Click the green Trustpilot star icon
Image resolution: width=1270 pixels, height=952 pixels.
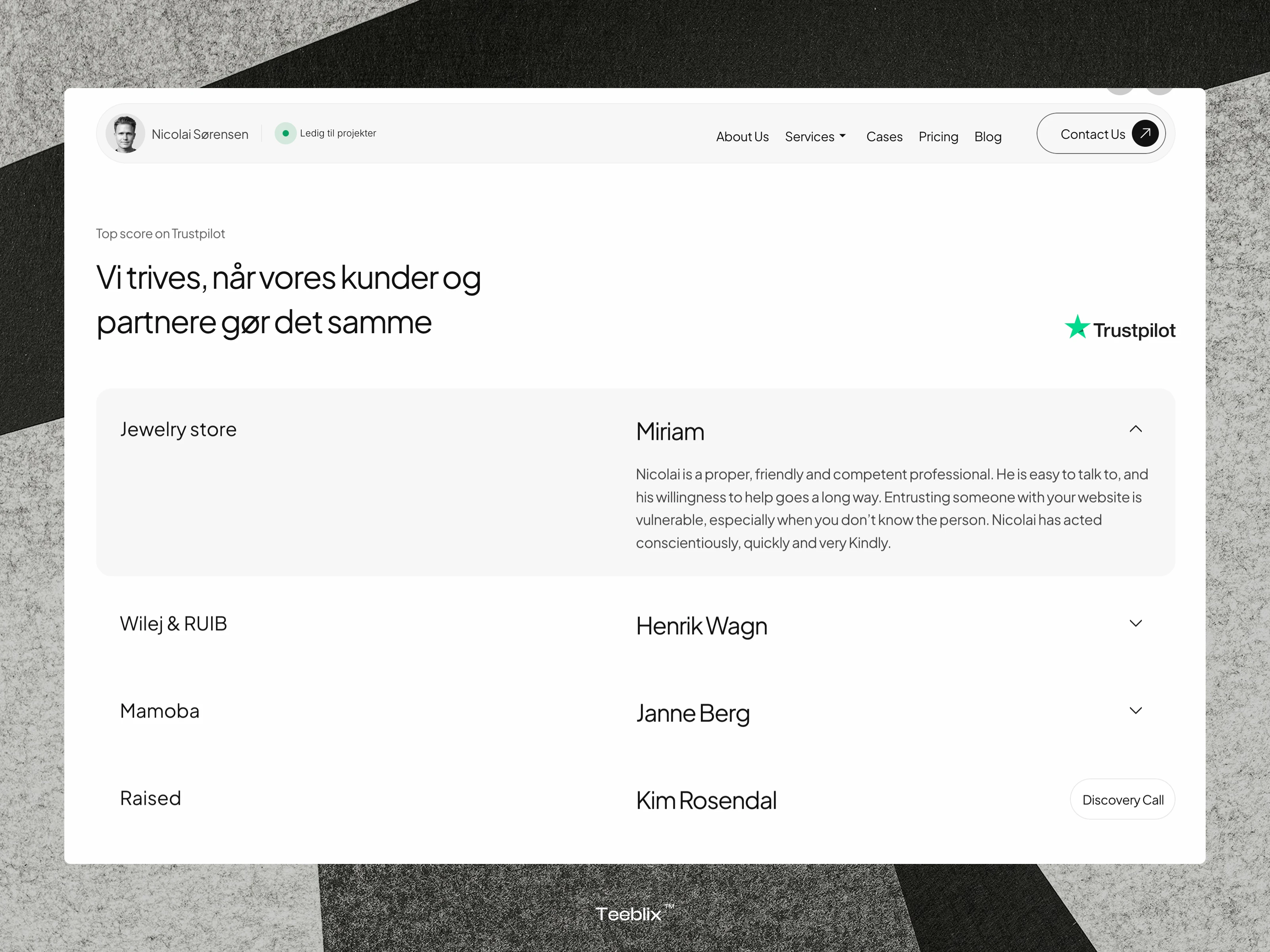pyautogui.click(x=1077, y=327)
